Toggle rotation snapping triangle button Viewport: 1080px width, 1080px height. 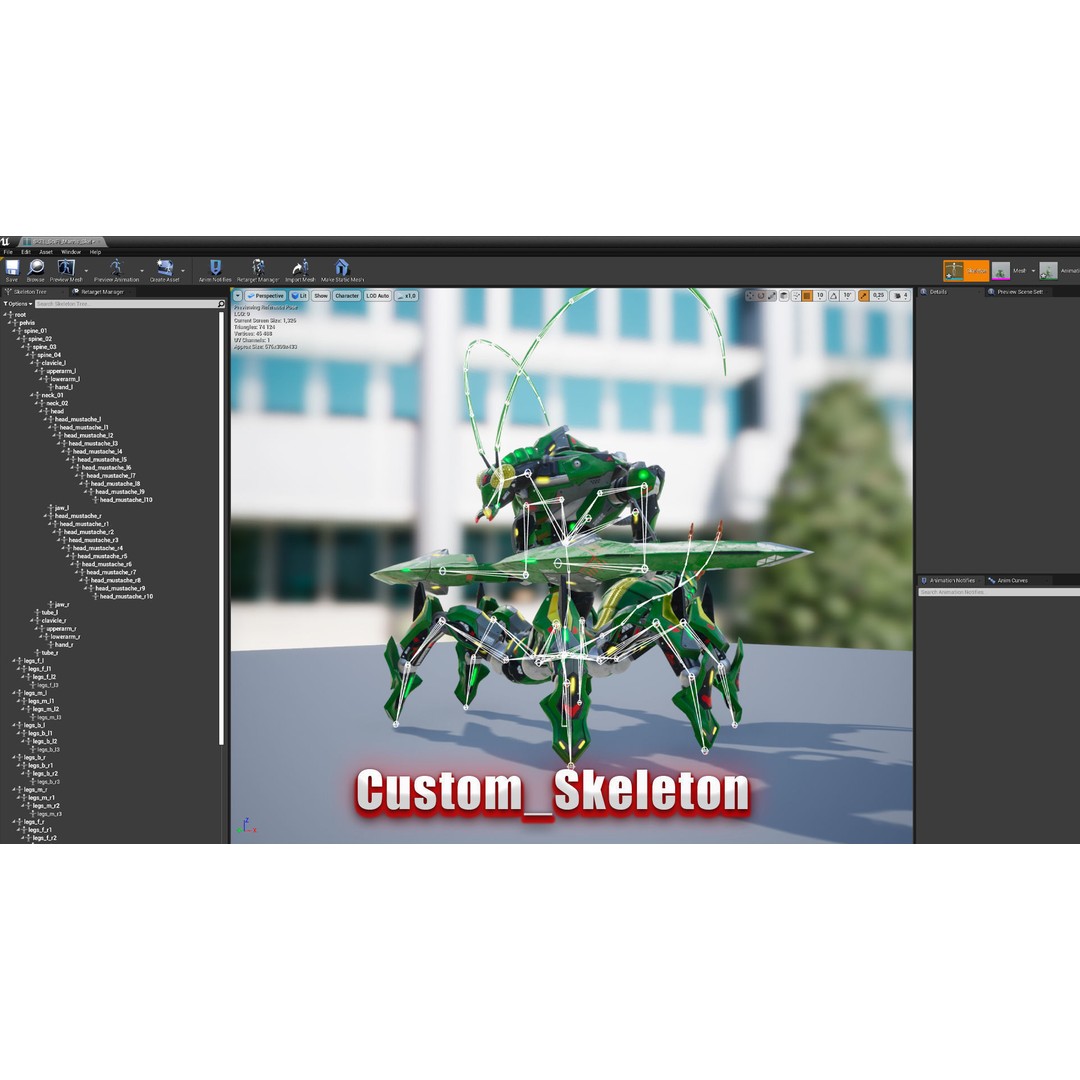click(833, 295)
